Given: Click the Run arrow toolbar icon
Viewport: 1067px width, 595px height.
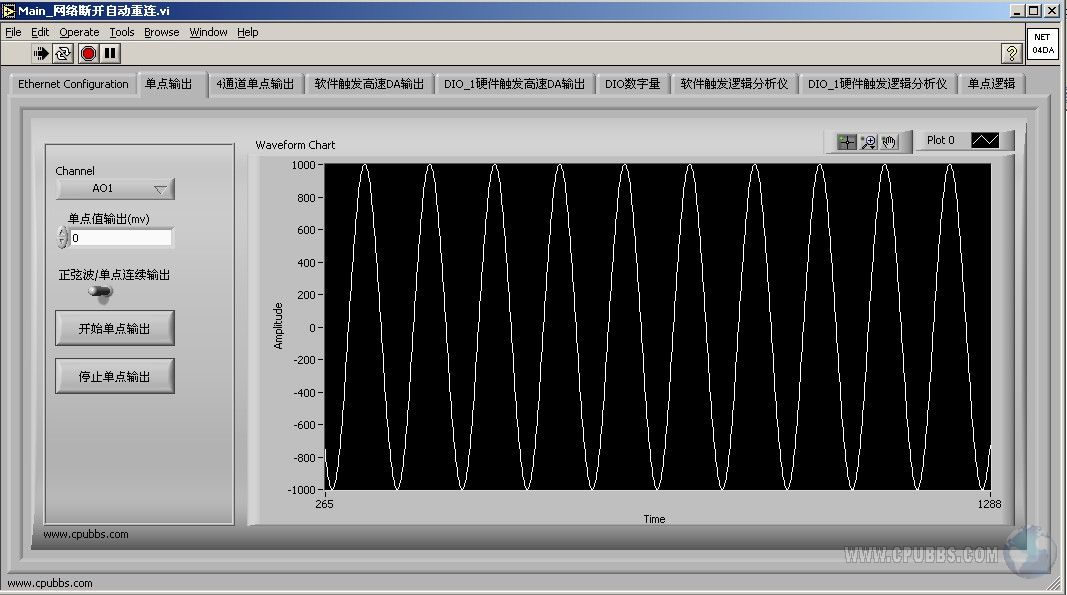Looking at the screenshot, I should pyautogui.click(x=41, y=53).
